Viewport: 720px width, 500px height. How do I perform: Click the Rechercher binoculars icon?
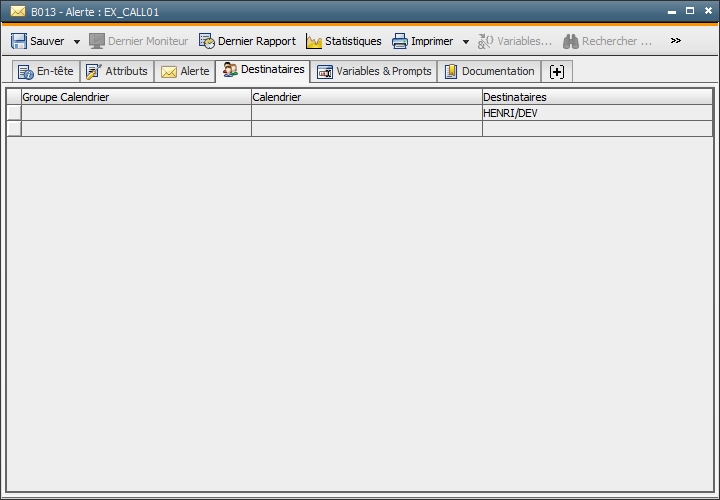click(x=571, y=41)
